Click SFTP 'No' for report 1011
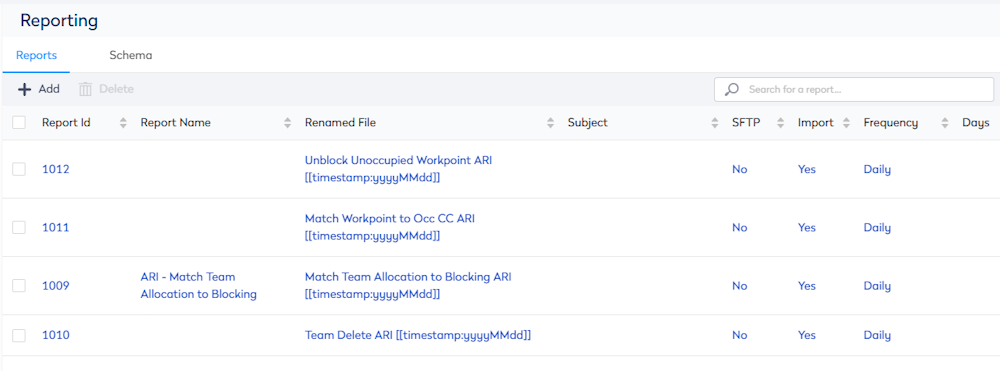Screen dimensions: 1000x371 [x=739, y=228]
